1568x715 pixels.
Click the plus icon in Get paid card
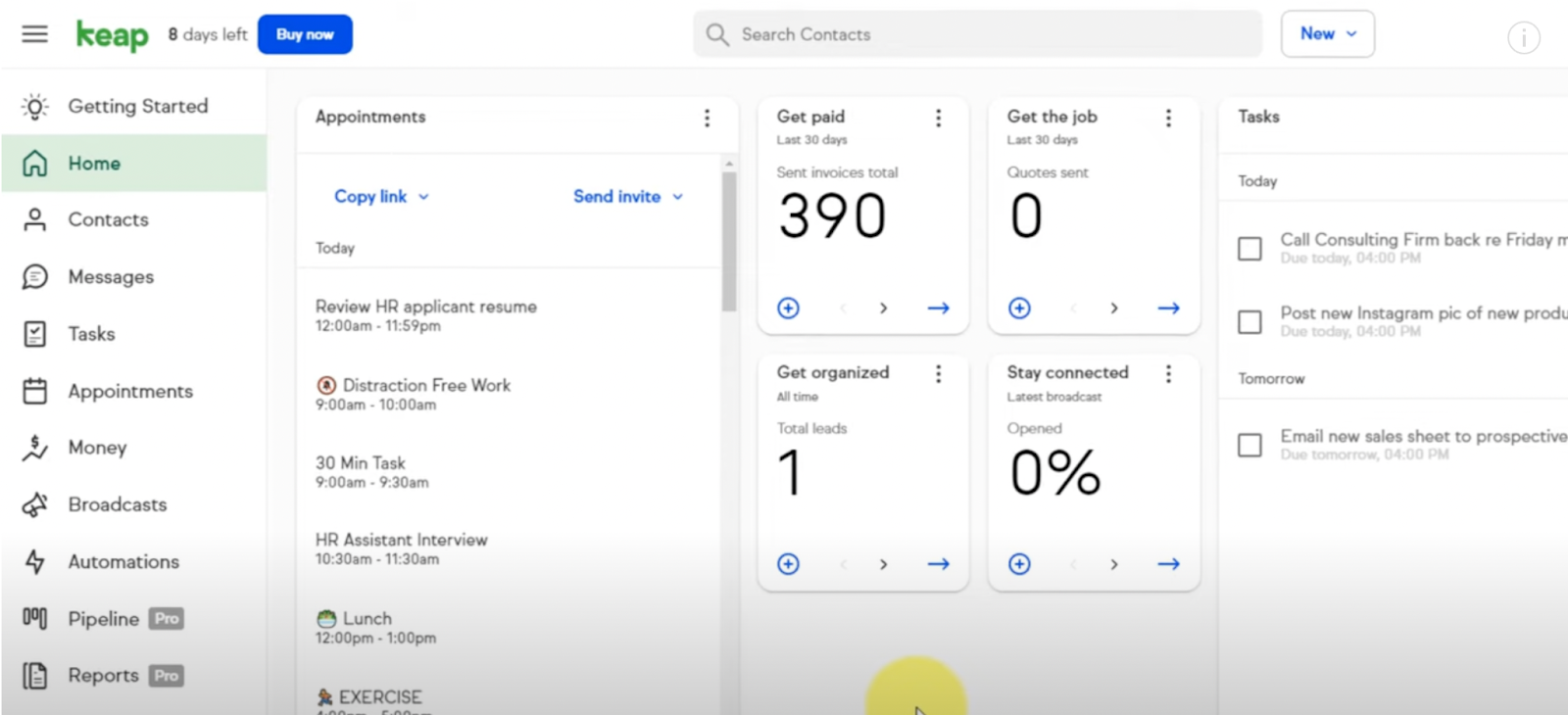[788, 309]
